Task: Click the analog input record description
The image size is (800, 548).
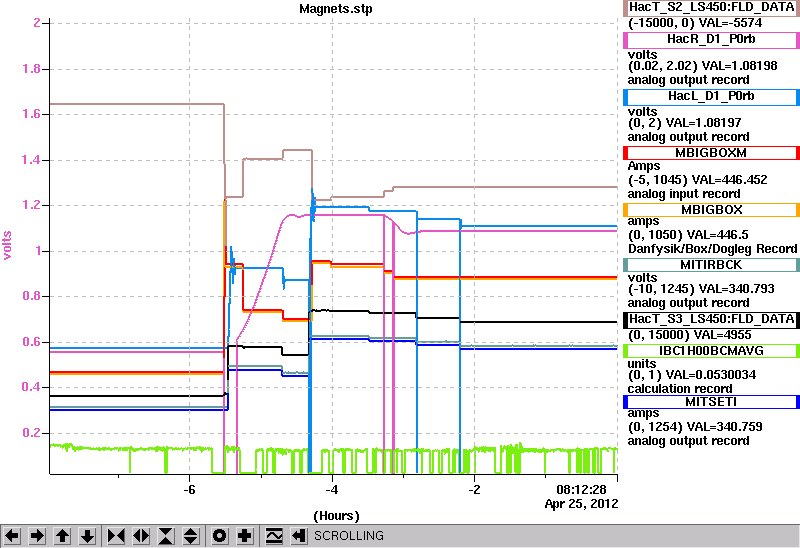Action: 684,194
